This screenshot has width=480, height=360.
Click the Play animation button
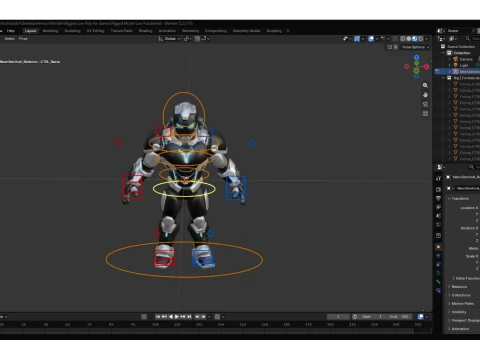point(177,317)
